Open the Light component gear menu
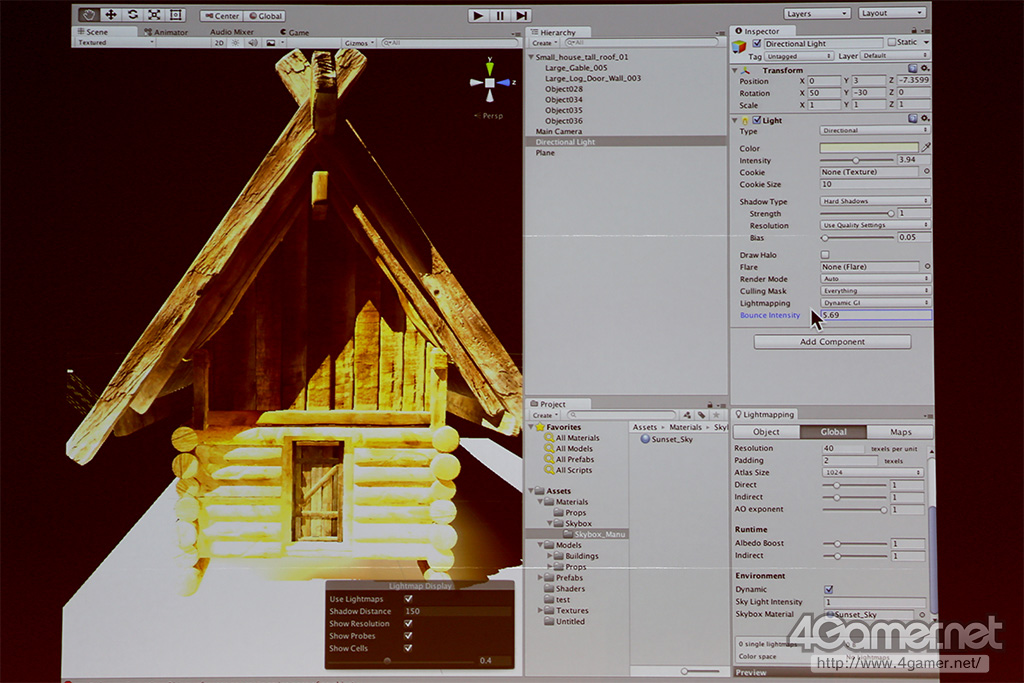1024x683 pixels. 925,119
